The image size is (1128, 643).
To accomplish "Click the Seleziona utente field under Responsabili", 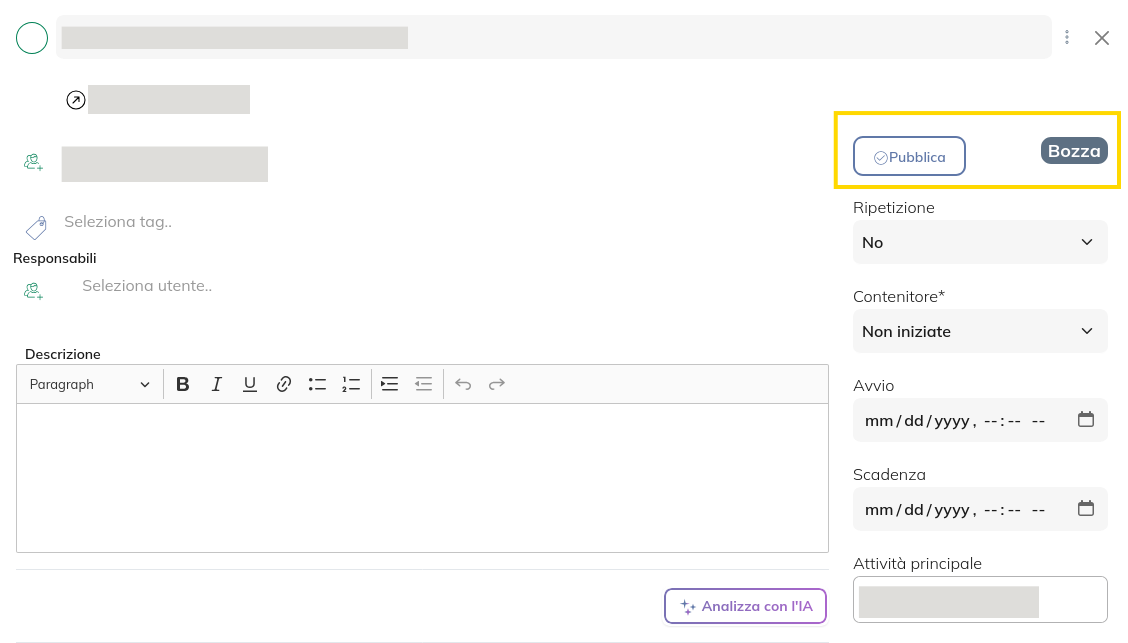I will 147,286.
